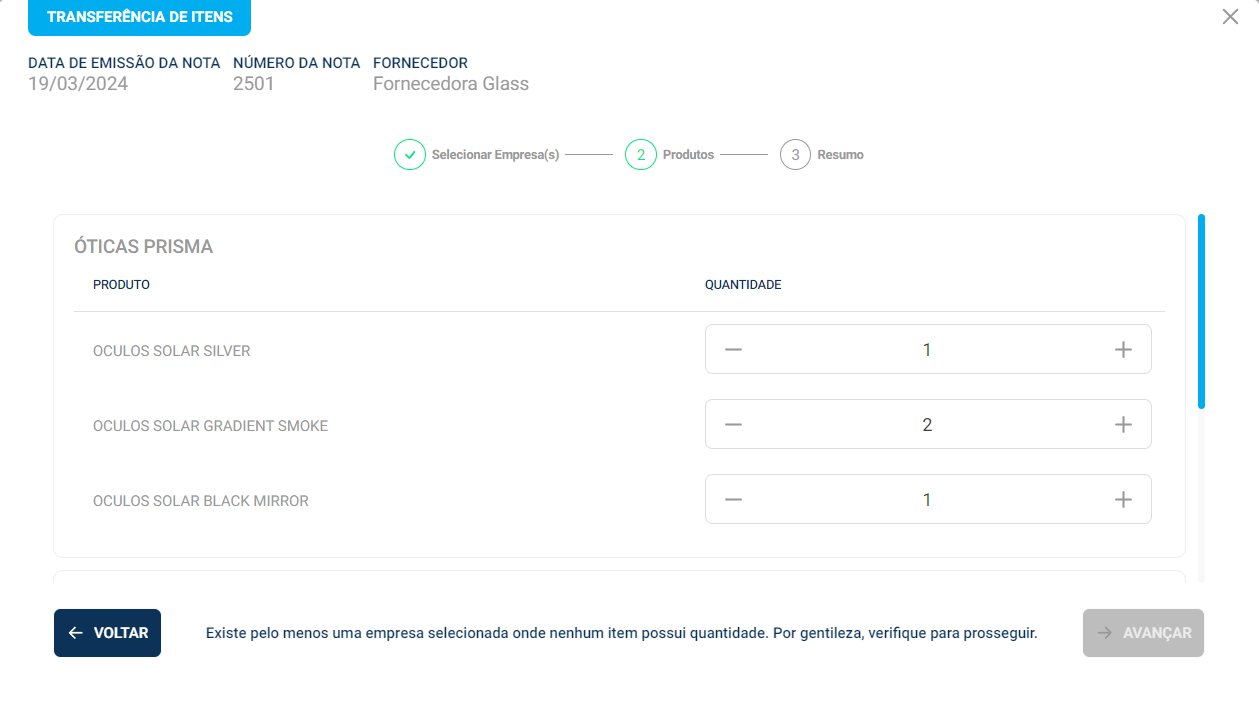The height and width of the screenshot is (708, 1259).
Task: Go to step 2 Produtos
Action: click(641, 155)
